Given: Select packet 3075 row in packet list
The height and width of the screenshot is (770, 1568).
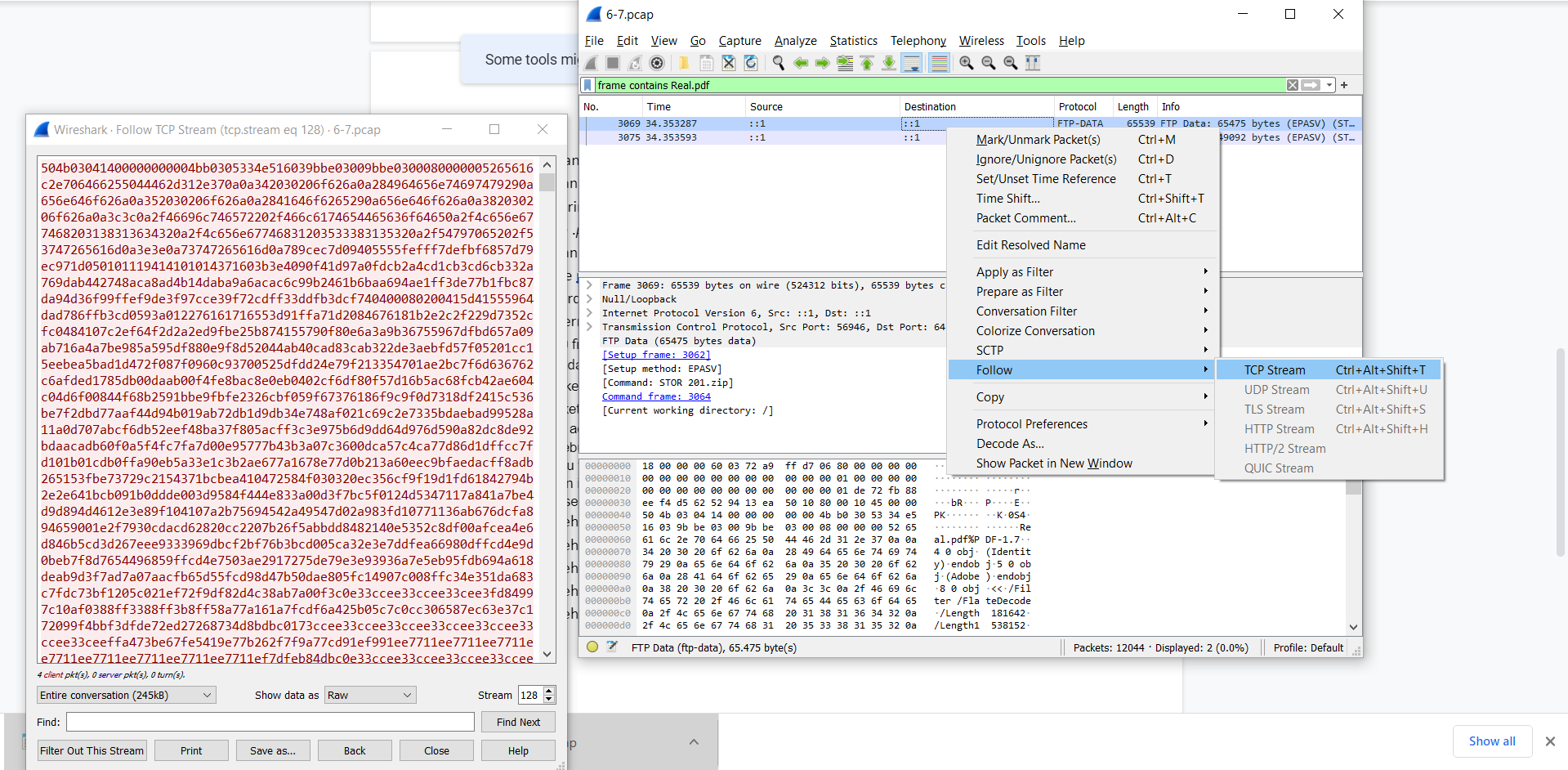Looking at the screenshot, I should (x=970, y=137).
